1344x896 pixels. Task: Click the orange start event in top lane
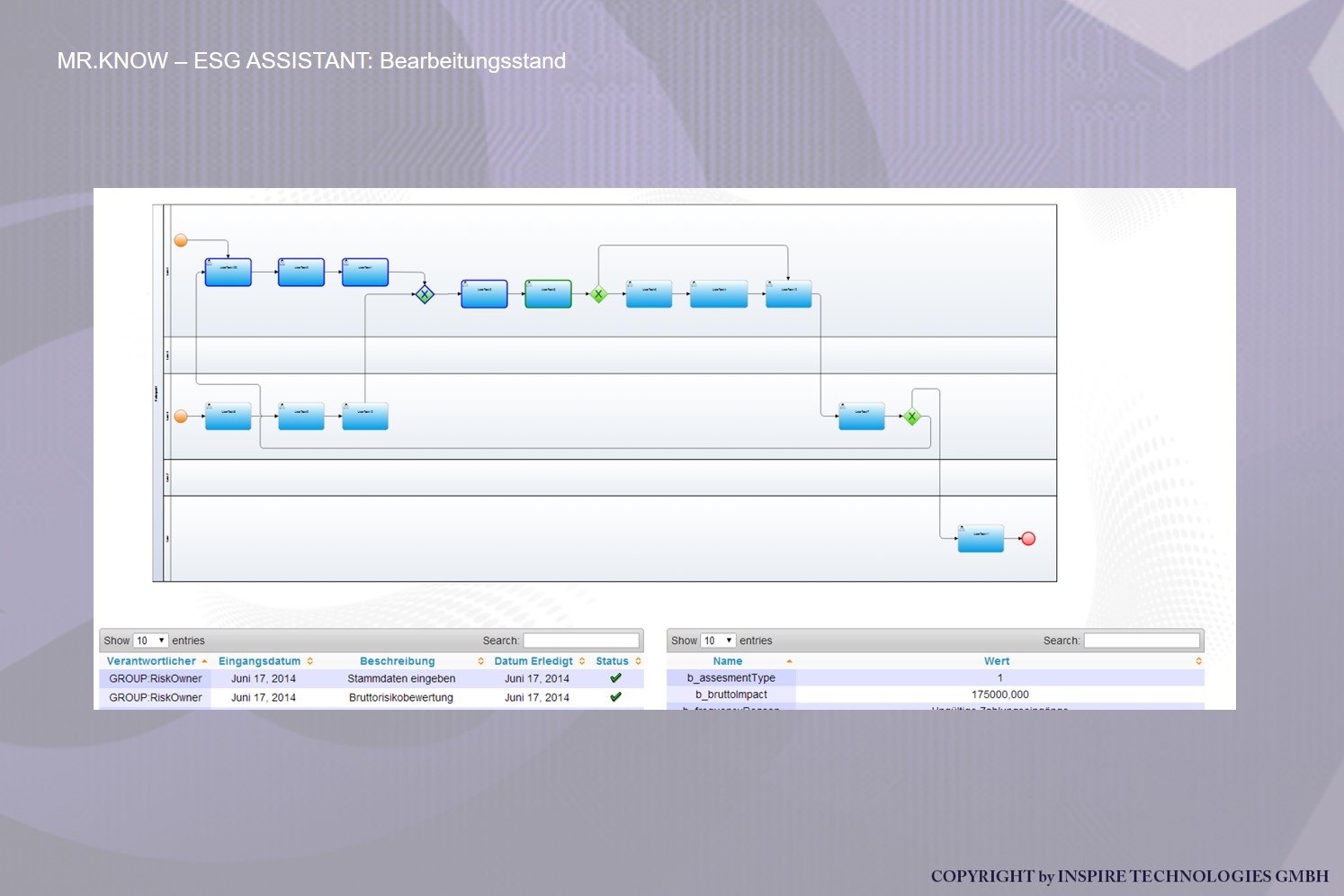coord(181,240)
